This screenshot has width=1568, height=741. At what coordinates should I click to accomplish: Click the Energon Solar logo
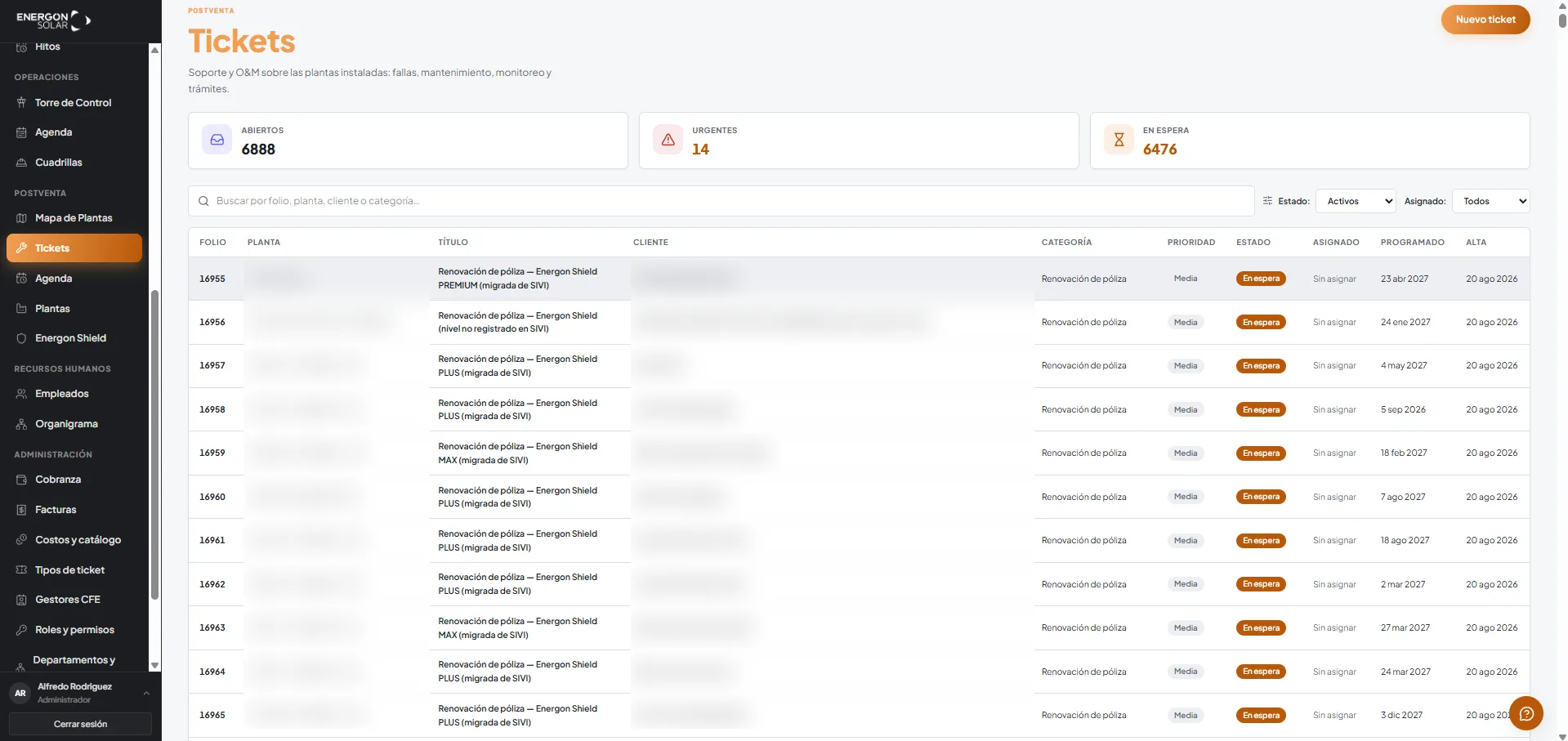53,20
